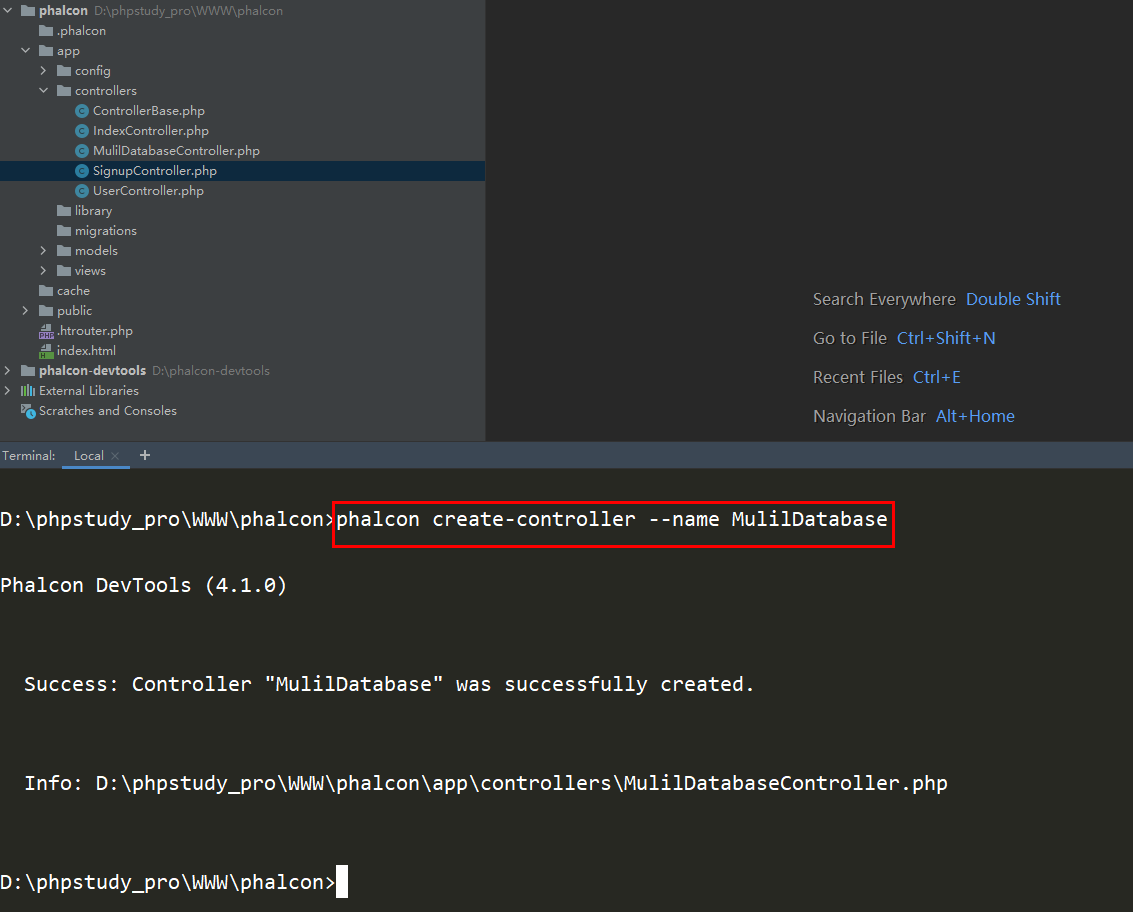Click the views folder icon
Screen dimensions: 1133x912
click(64, 270)
